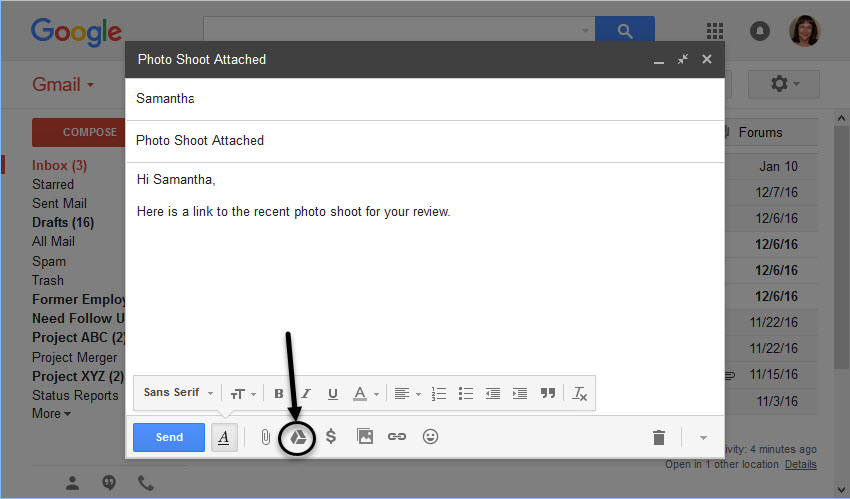
Task: Open Status Reports label
Action: click(75, 396)
